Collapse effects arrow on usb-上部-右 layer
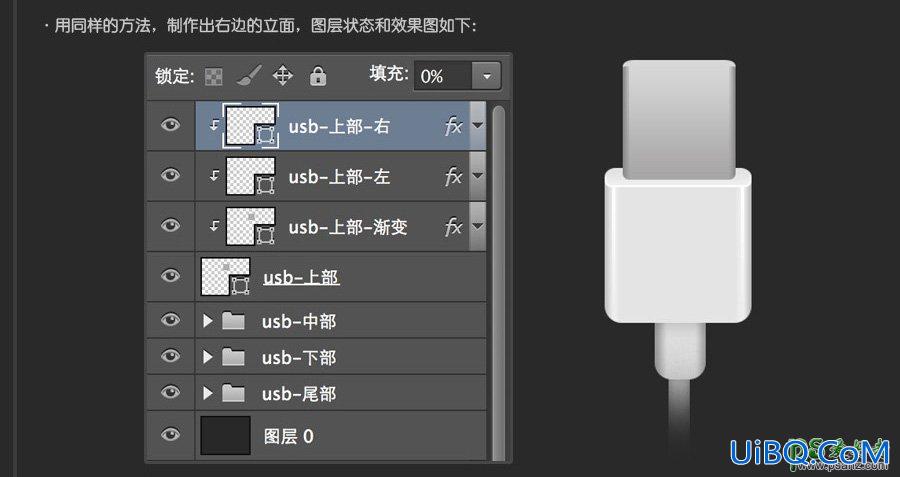Image resolution: width=900 pixels, height=477 pixels. coord(478,126)
